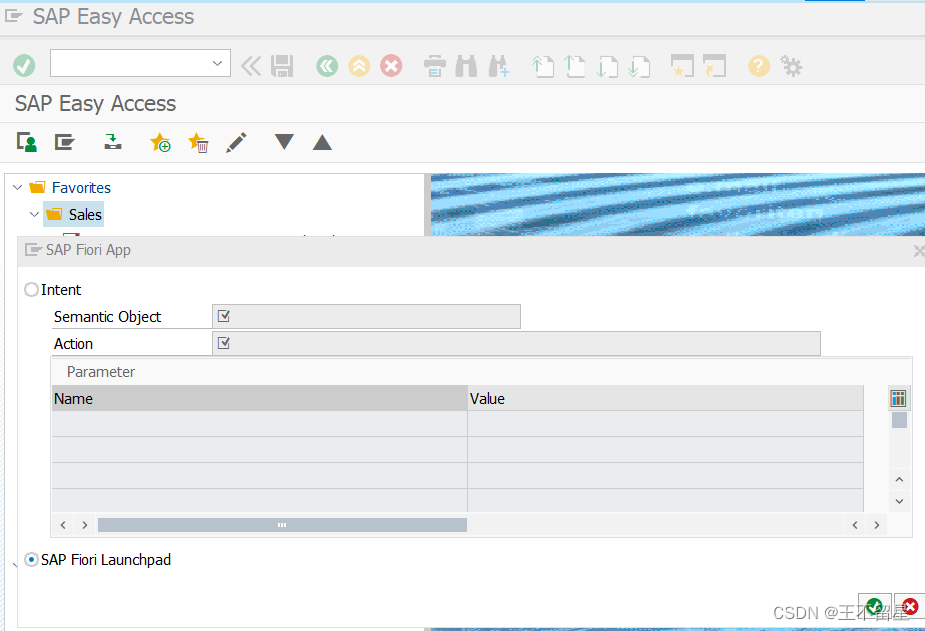
Task: Click the parameter table scroll up arrow
Action: coord(899,479)
